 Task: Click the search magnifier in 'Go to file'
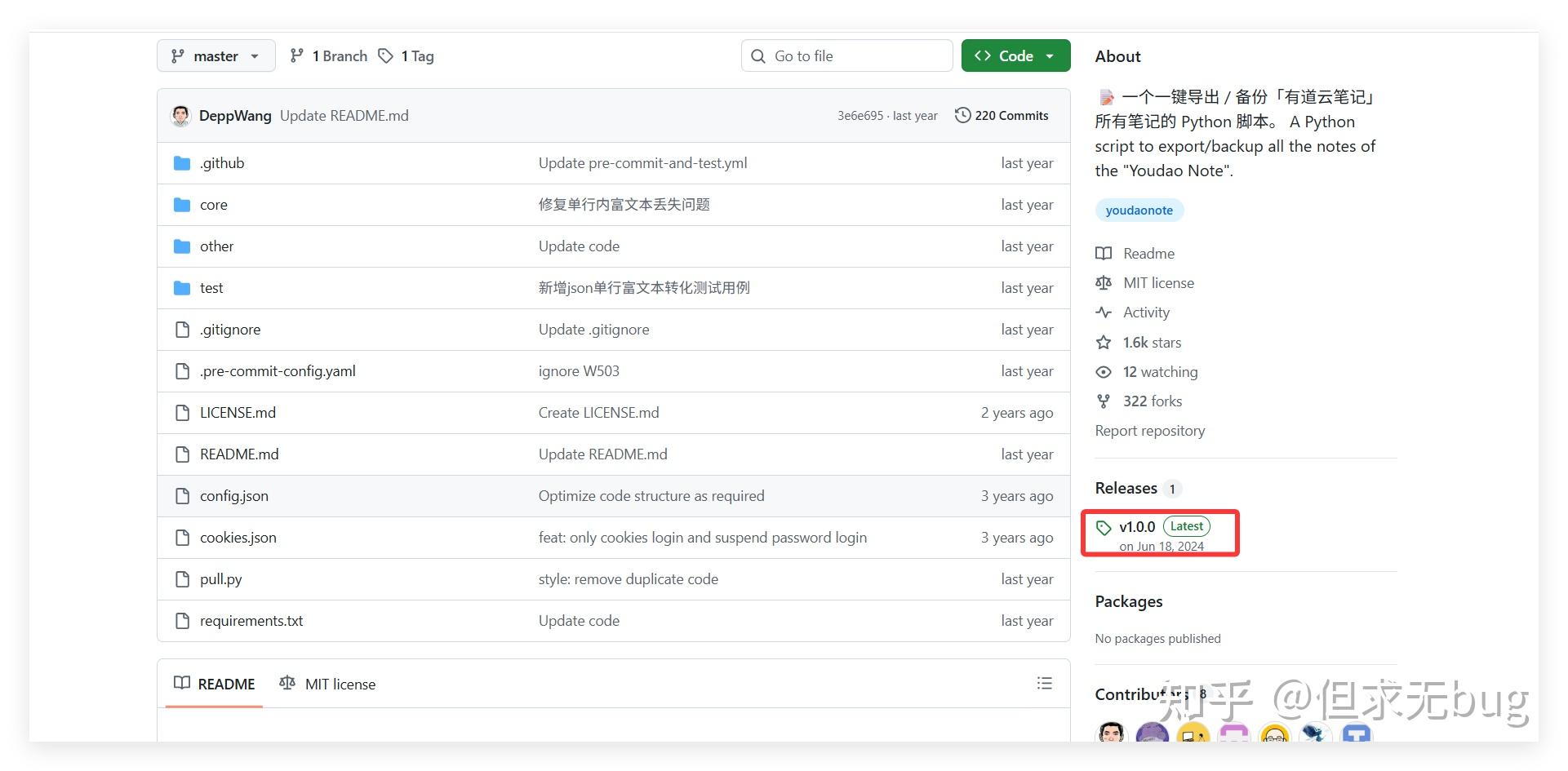758,55
